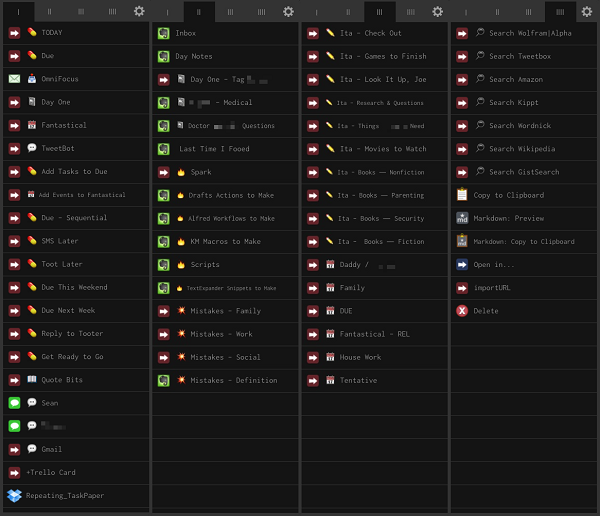The image size is (600, 516).
Task: Run the Gmail action
Action: pyautogui.click(x=76, y=449)
